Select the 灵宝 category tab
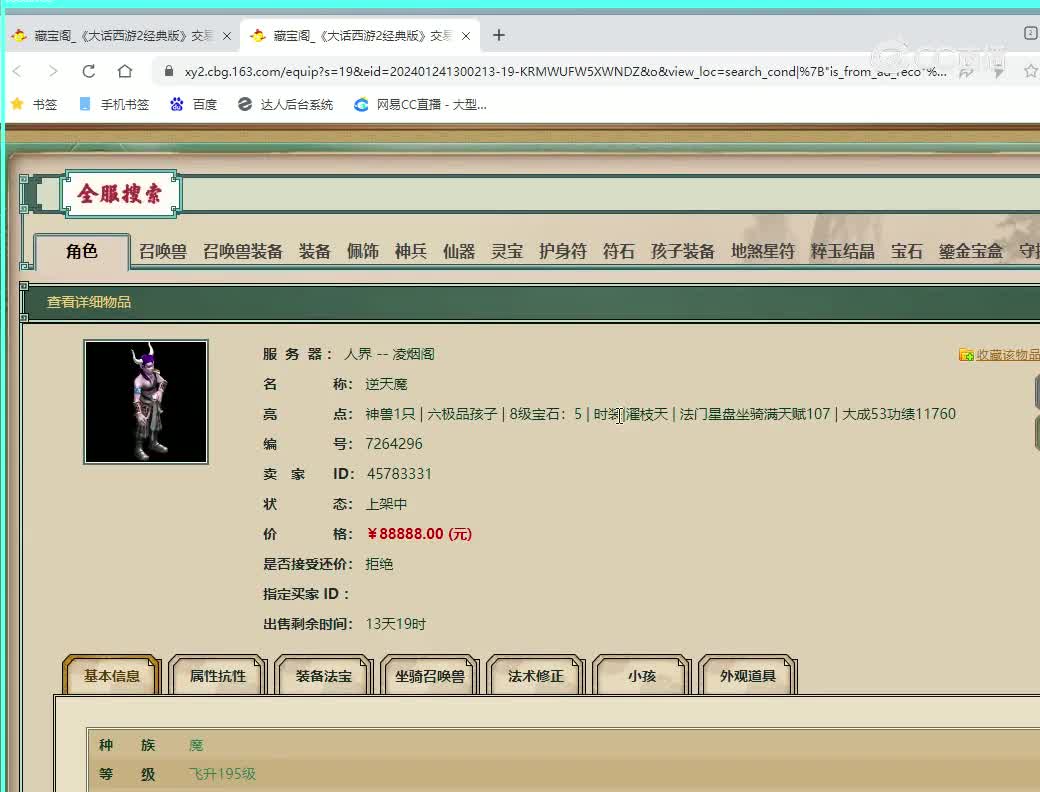This screenshot has width=1040, height=792. pyautogui.click(x=507, y=251)
